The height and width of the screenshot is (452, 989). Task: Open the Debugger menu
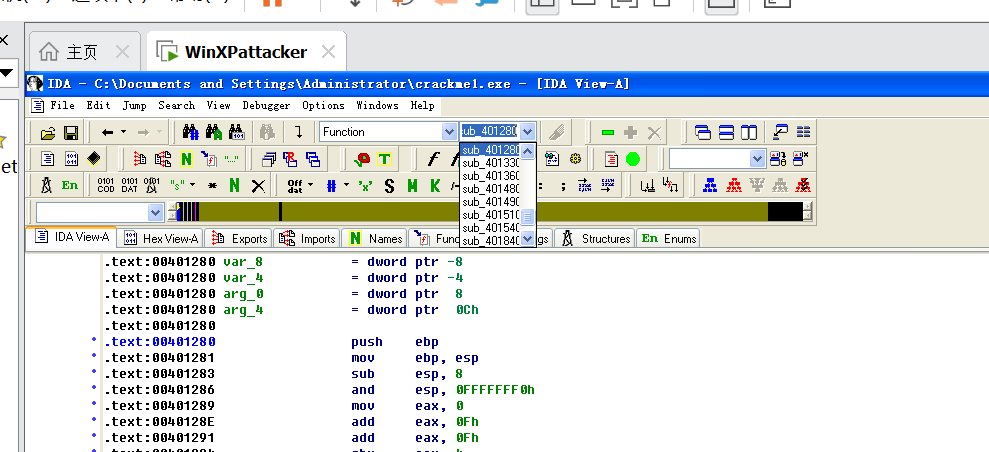(x=266, y=105)
